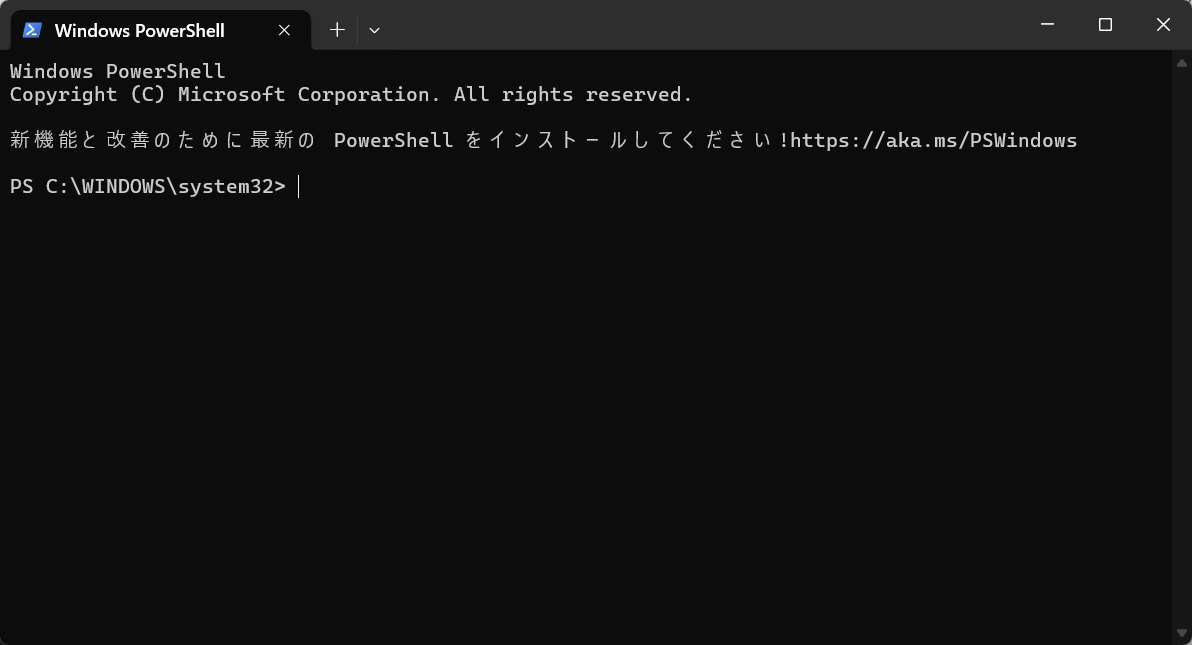
Task: Click the empty title bar area
Action: pos(700,25)
